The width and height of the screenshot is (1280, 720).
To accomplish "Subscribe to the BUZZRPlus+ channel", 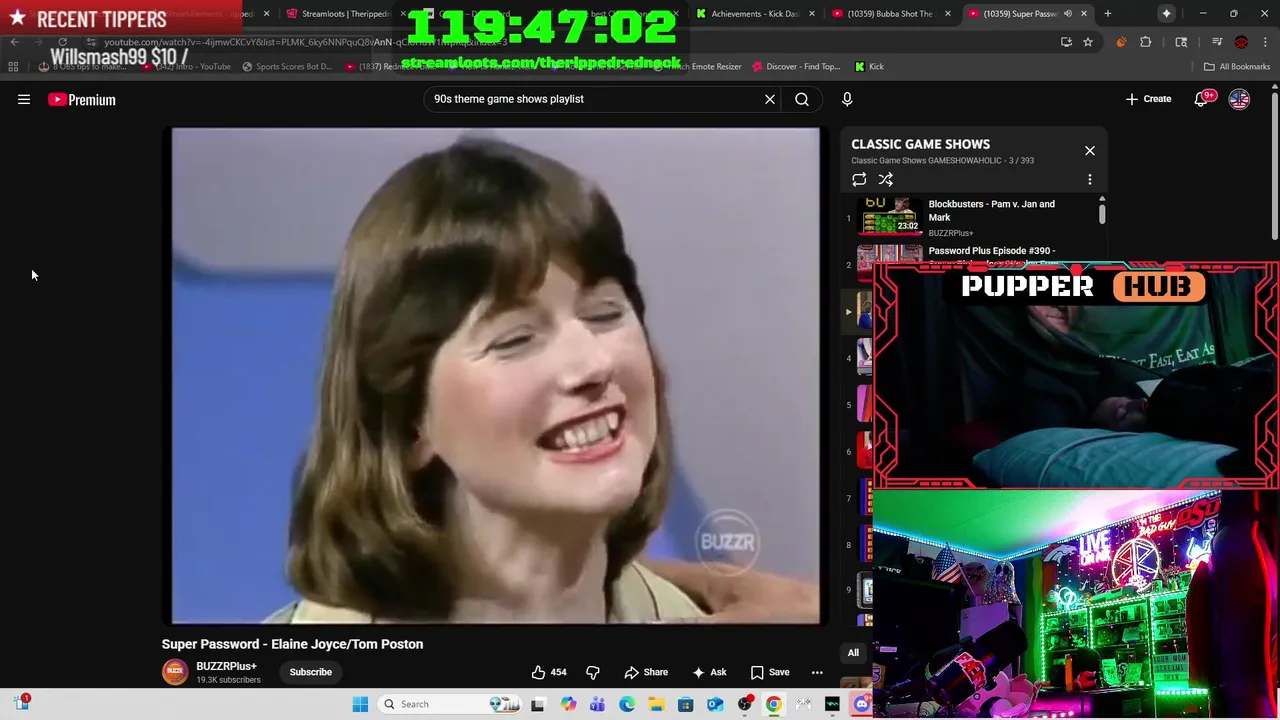I will click(x=311, y=672).
